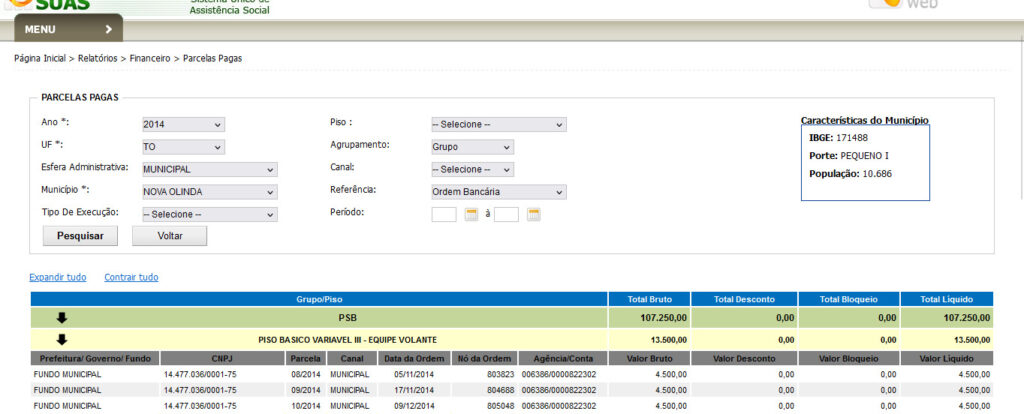Click the Data da Ordem column header
The image size is (1024, 414).
414,358
